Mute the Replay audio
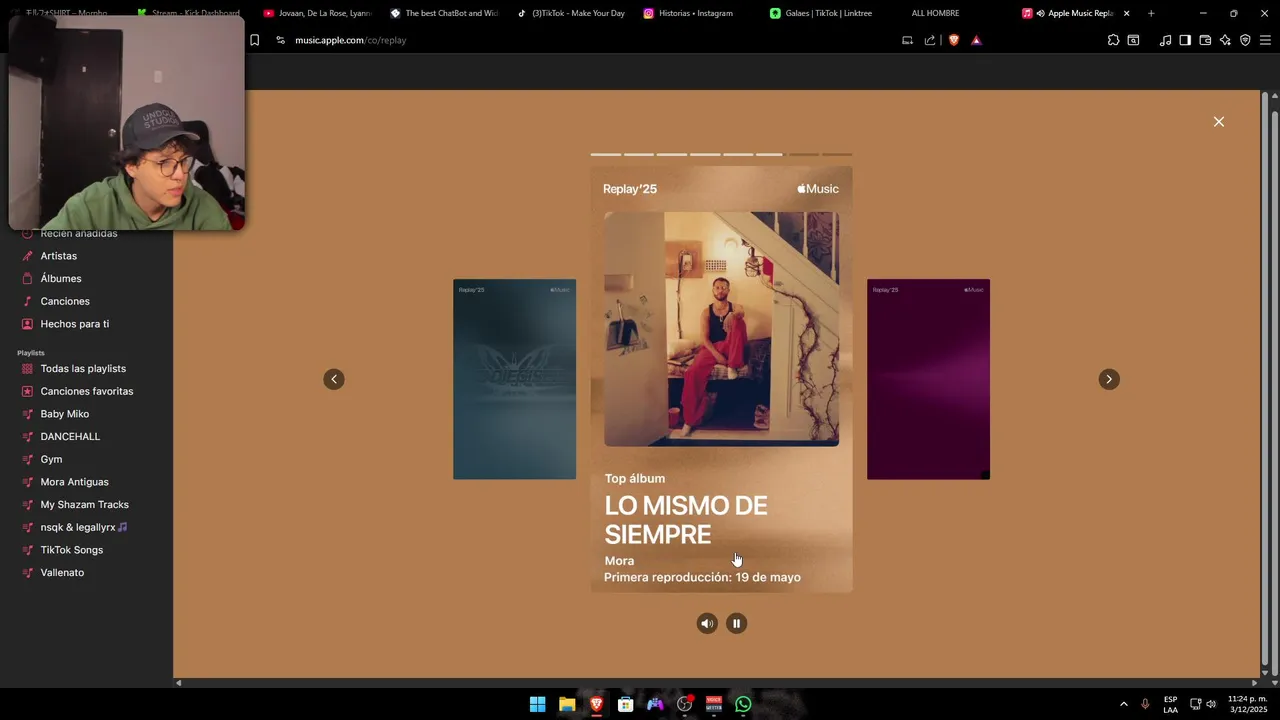 coord(707,623)
